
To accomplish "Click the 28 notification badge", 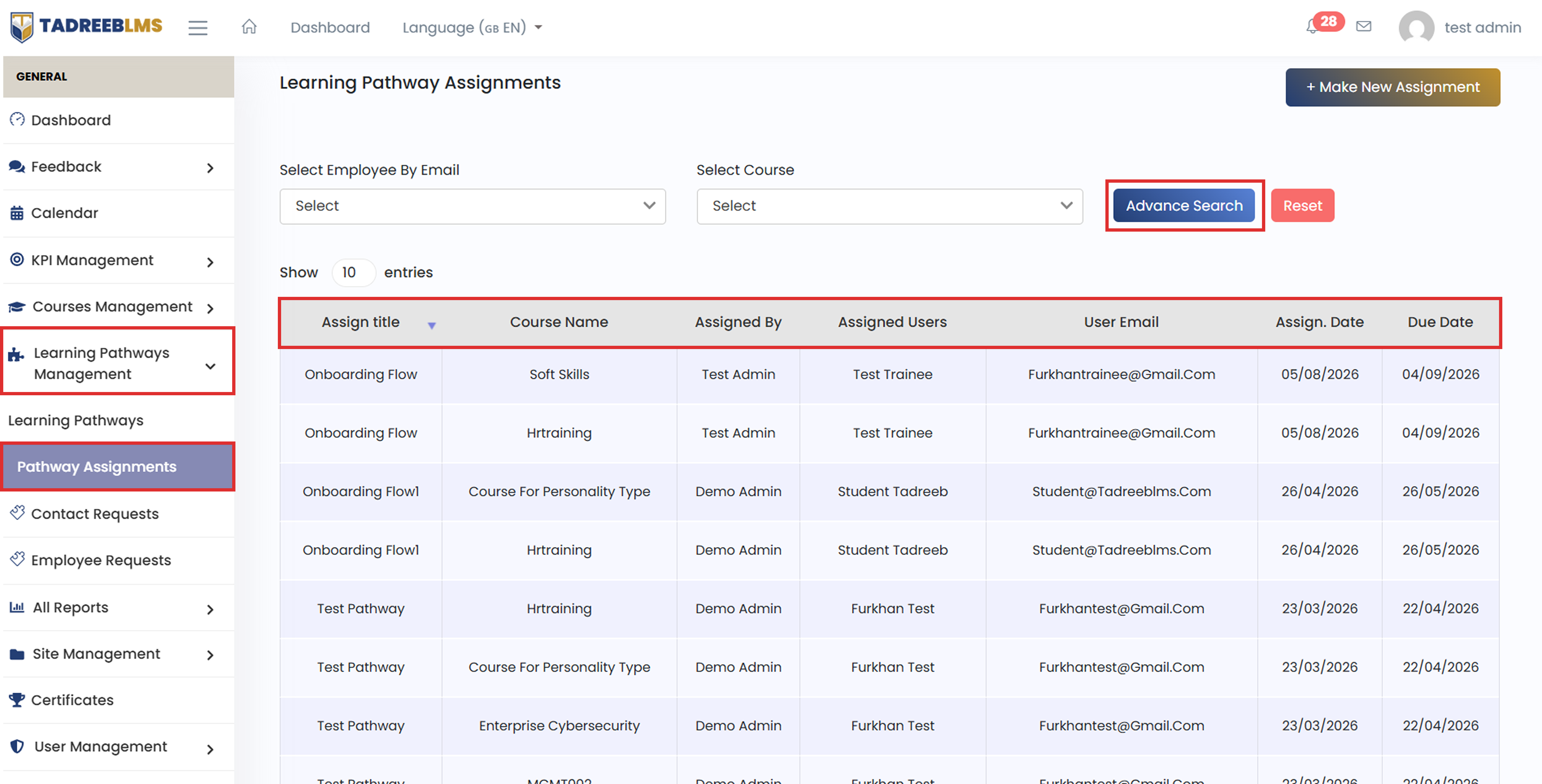I will coord(1328,21).
